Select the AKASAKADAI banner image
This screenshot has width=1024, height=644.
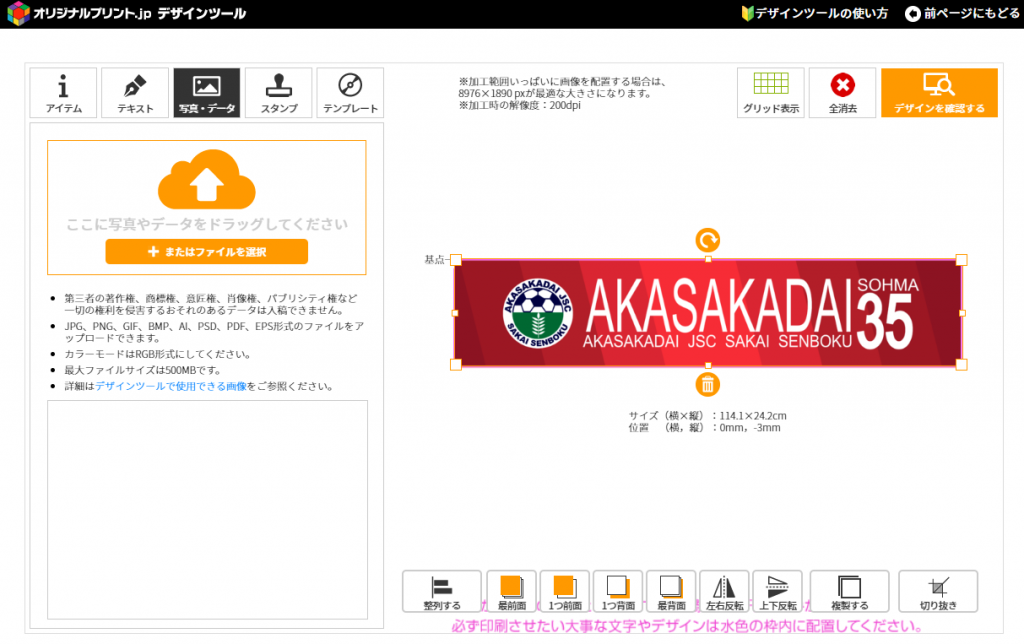(708, 313)
